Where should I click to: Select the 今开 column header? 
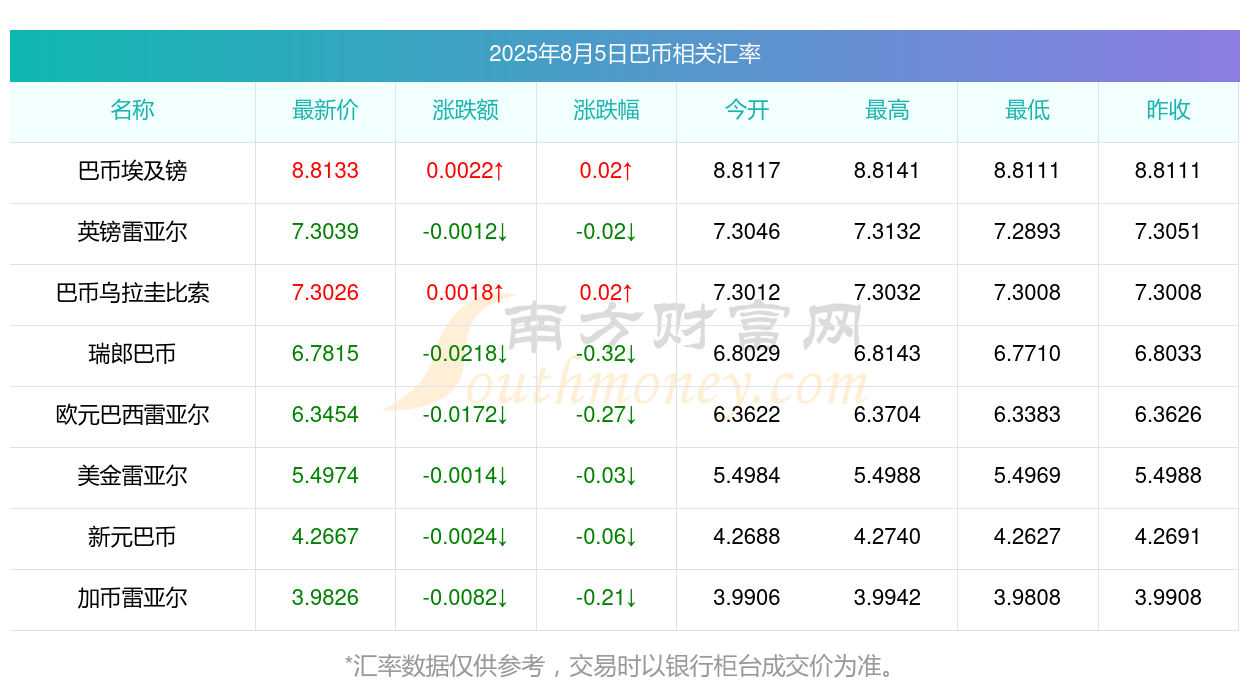tap(747, 110)
